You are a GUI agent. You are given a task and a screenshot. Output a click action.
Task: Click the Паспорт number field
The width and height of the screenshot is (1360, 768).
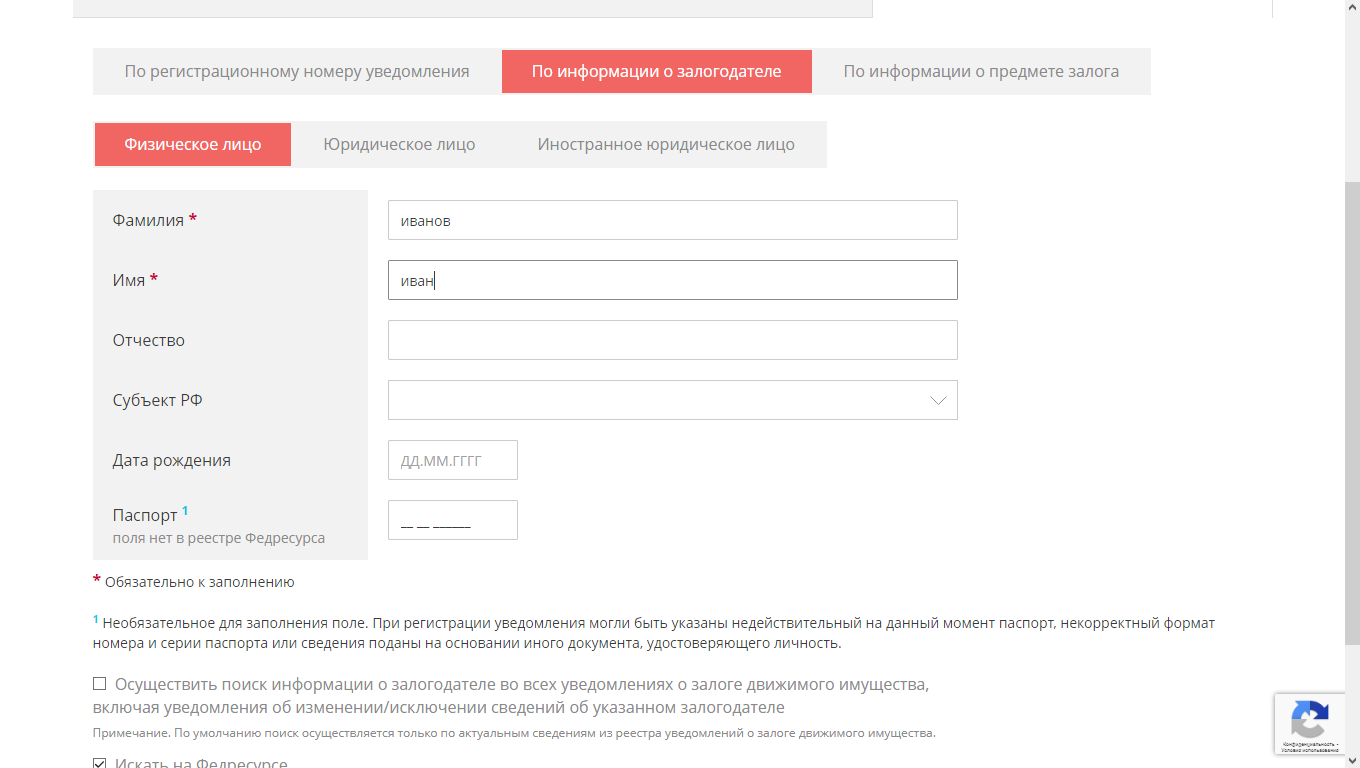click(x=452, y=520)
